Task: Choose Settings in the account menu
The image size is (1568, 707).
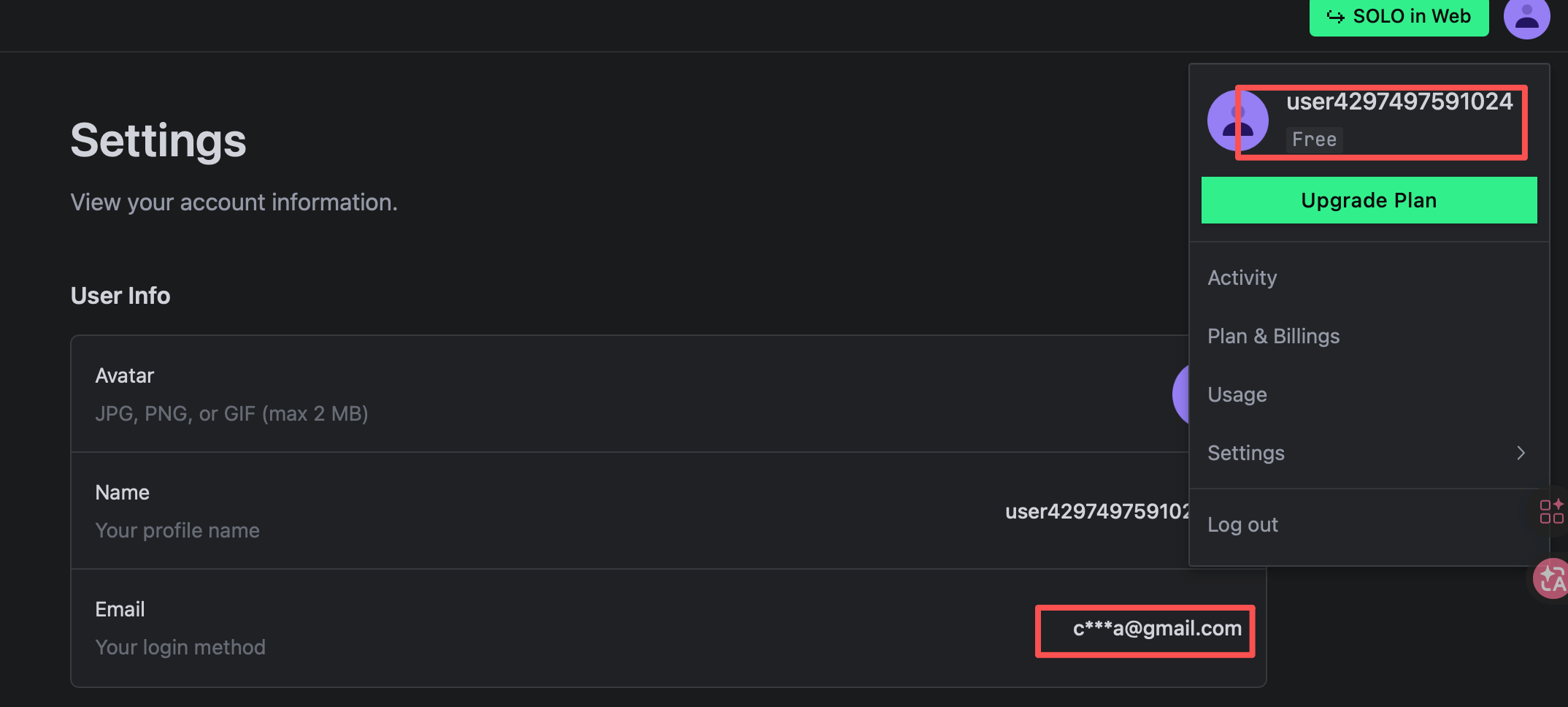Action: (x=1246, y=453)
